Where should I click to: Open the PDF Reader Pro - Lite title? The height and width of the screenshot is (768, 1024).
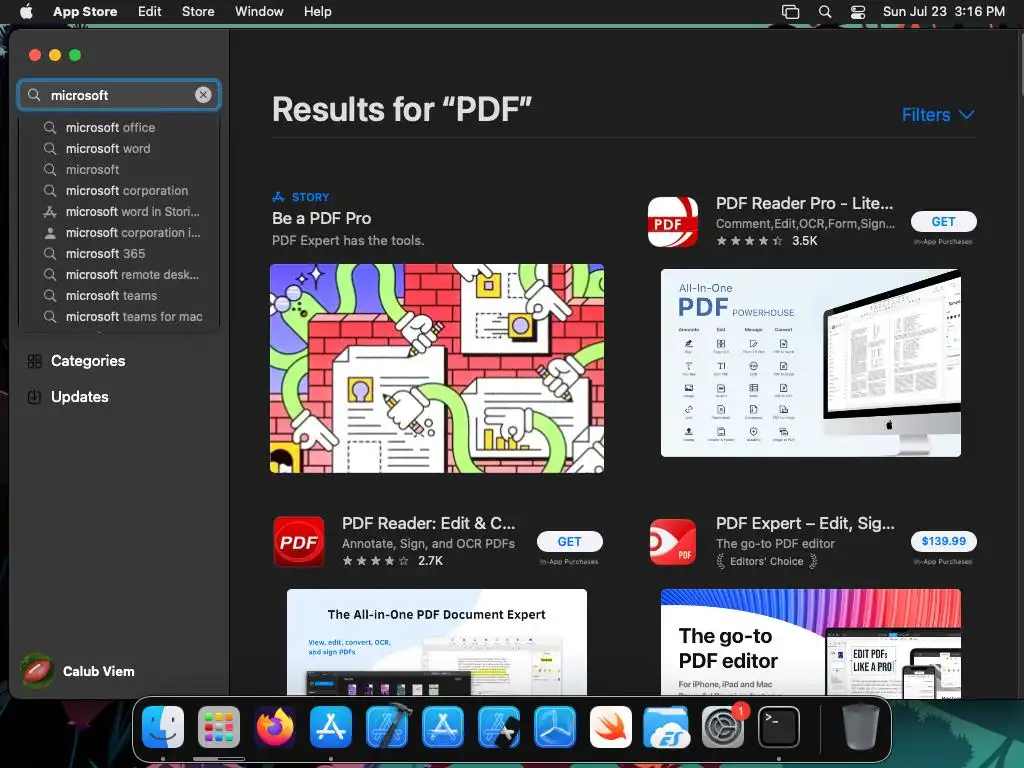click(x=804, y=203)
